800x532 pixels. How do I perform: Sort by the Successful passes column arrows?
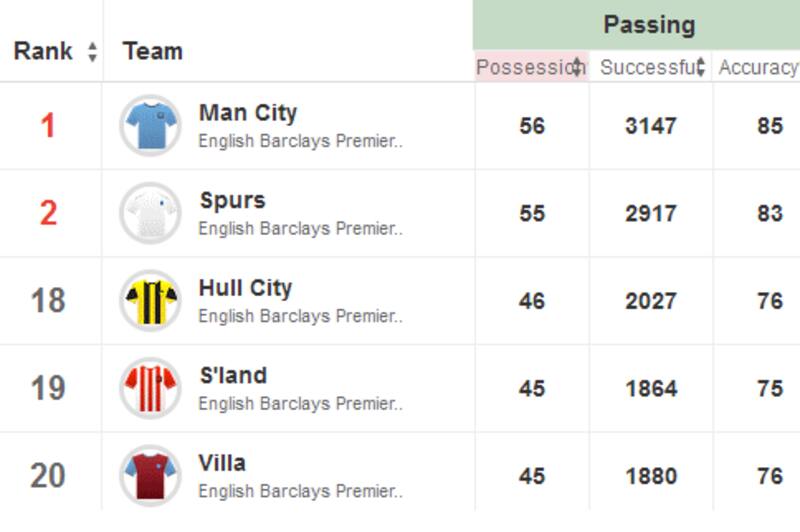tap(701, 67)
